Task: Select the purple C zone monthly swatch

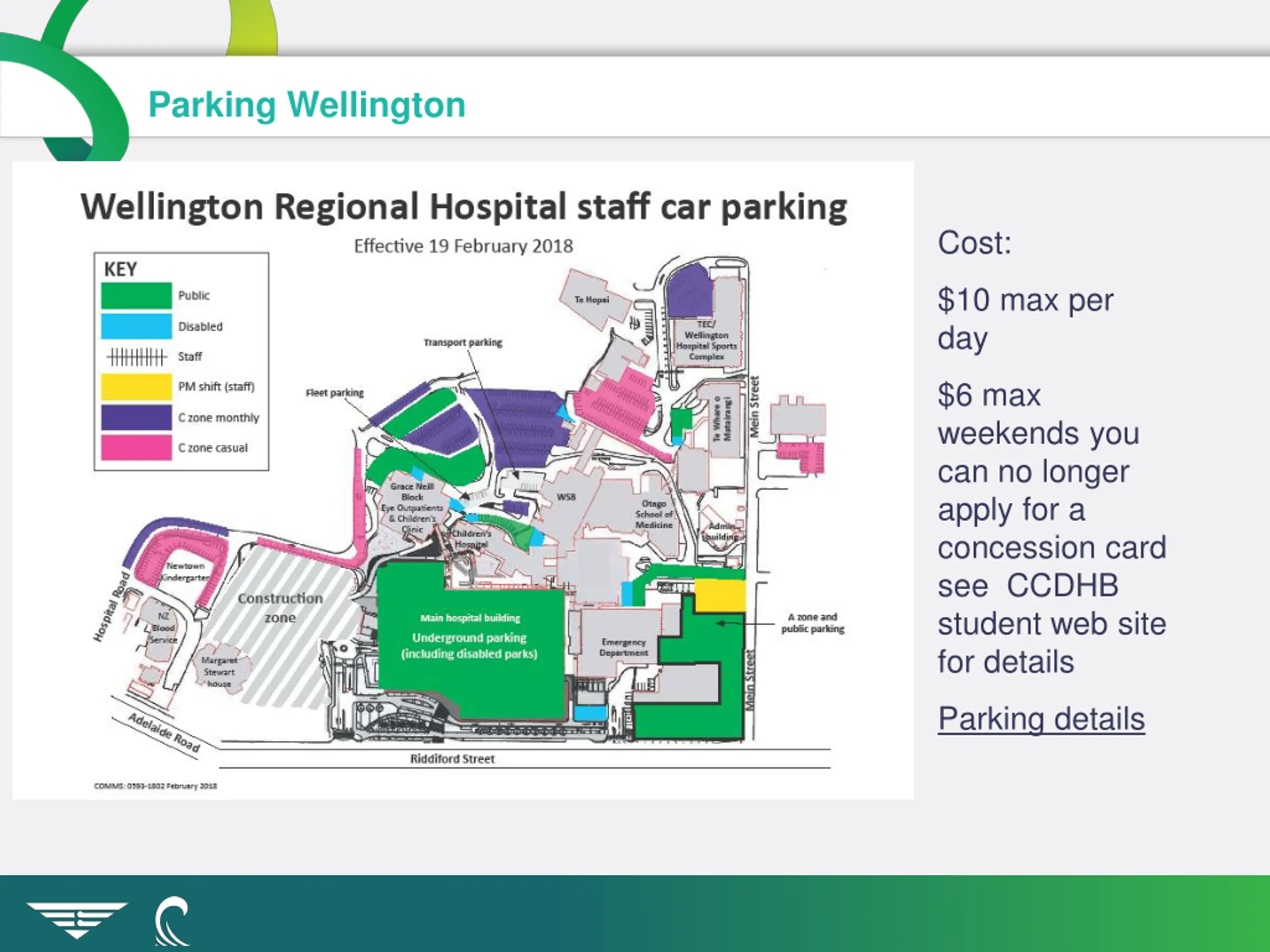Action: (136, 417)
